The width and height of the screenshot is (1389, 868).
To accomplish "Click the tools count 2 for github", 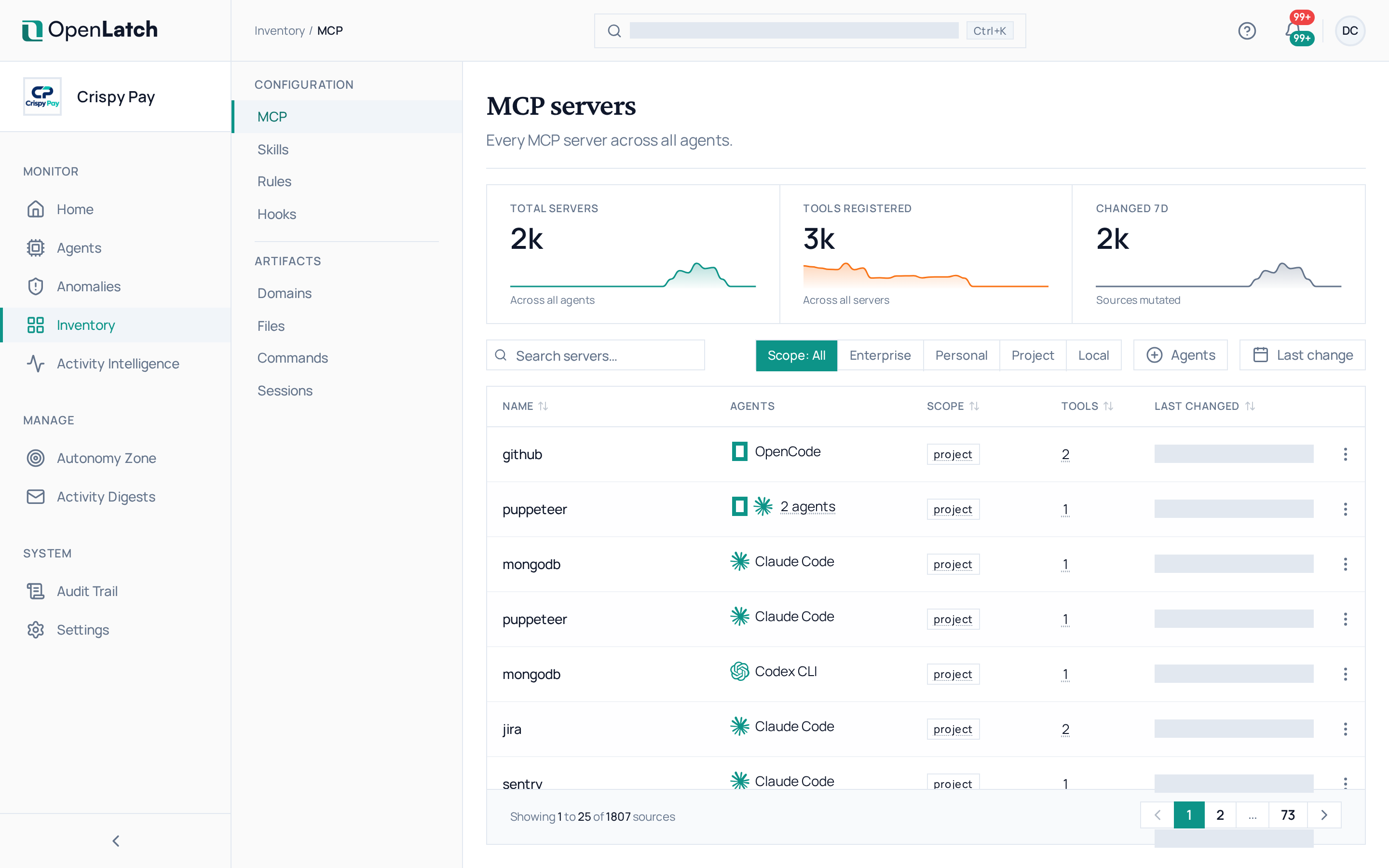I will click(x=1065, y=454).
